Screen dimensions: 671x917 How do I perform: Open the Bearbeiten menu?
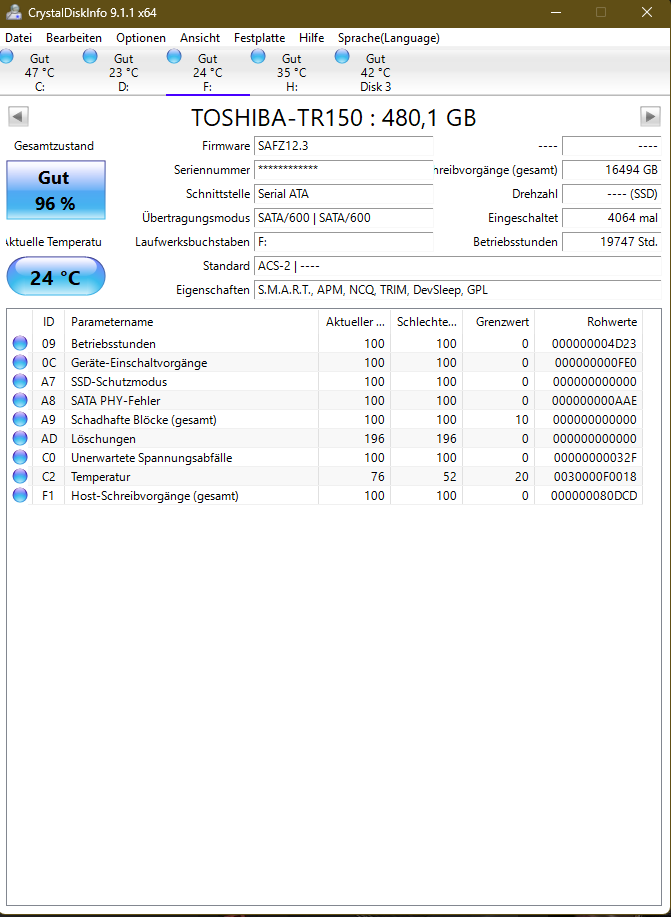(x=74, y=38)
